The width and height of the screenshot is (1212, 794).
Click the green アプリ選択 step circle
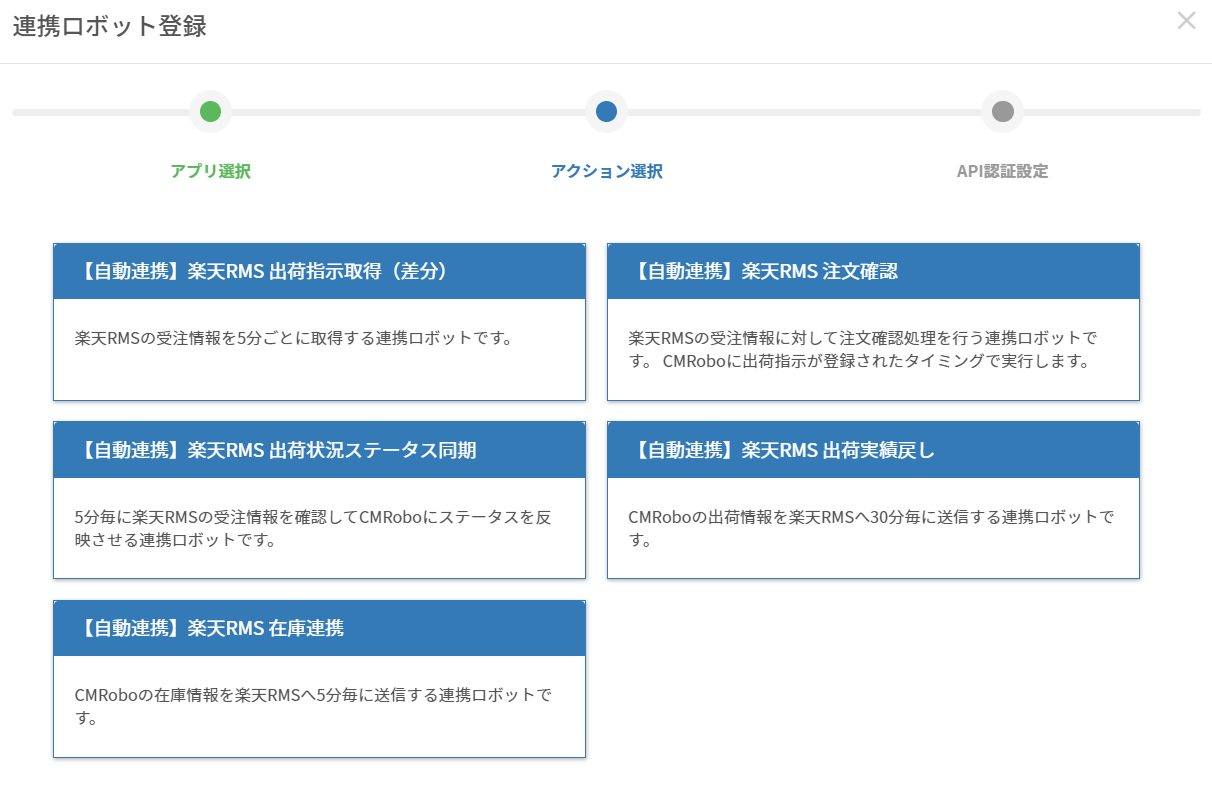[210, 112]
